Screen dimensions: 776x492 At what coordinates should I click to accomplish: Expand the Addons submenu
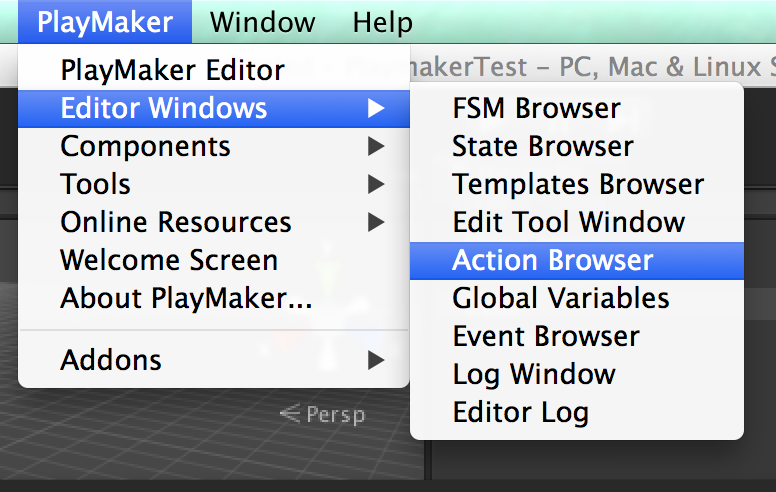tap(214, 360)
